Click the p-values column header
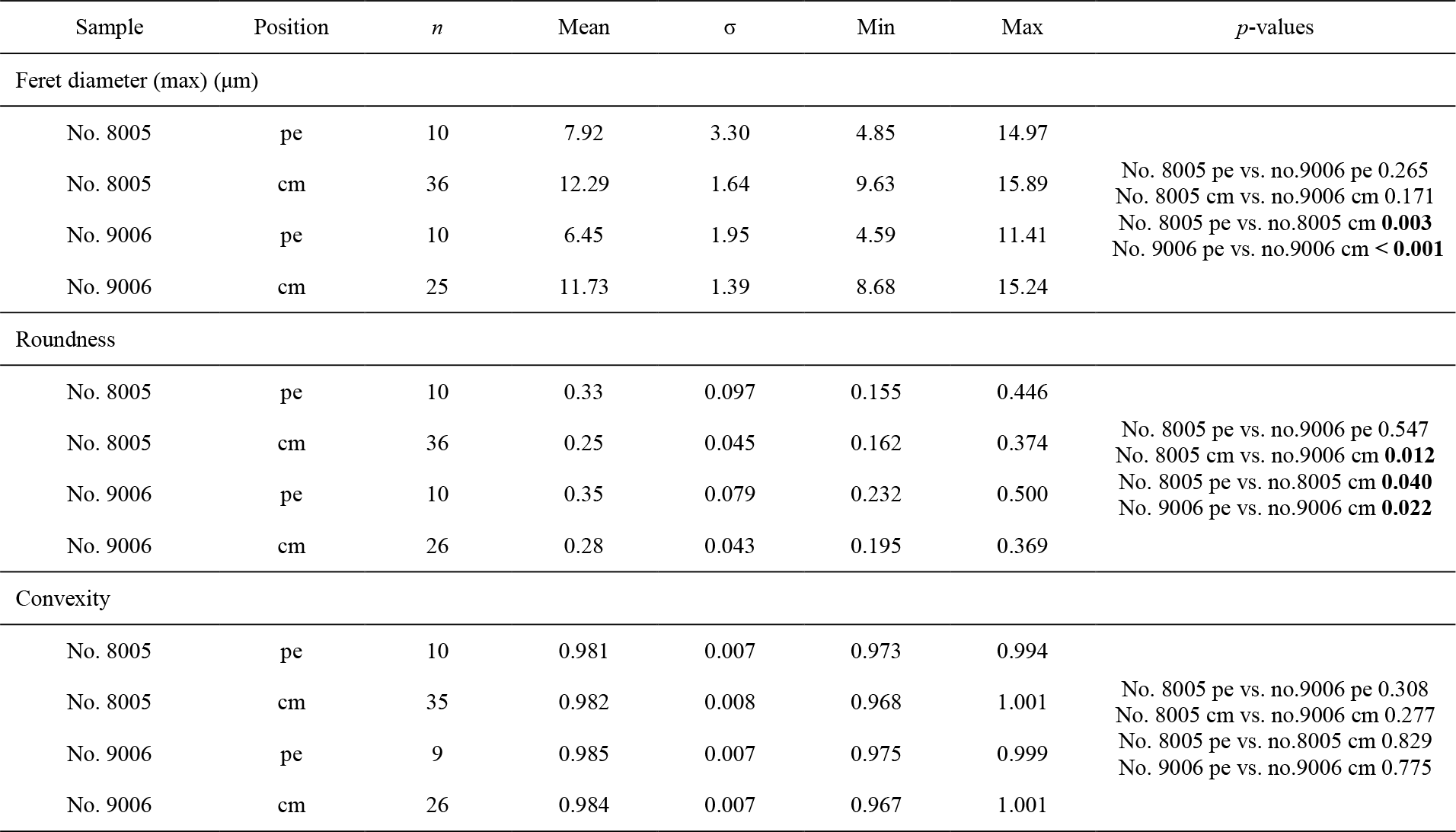The height and width of the screenshot is (832, 1456). [x=1275, y=27]
